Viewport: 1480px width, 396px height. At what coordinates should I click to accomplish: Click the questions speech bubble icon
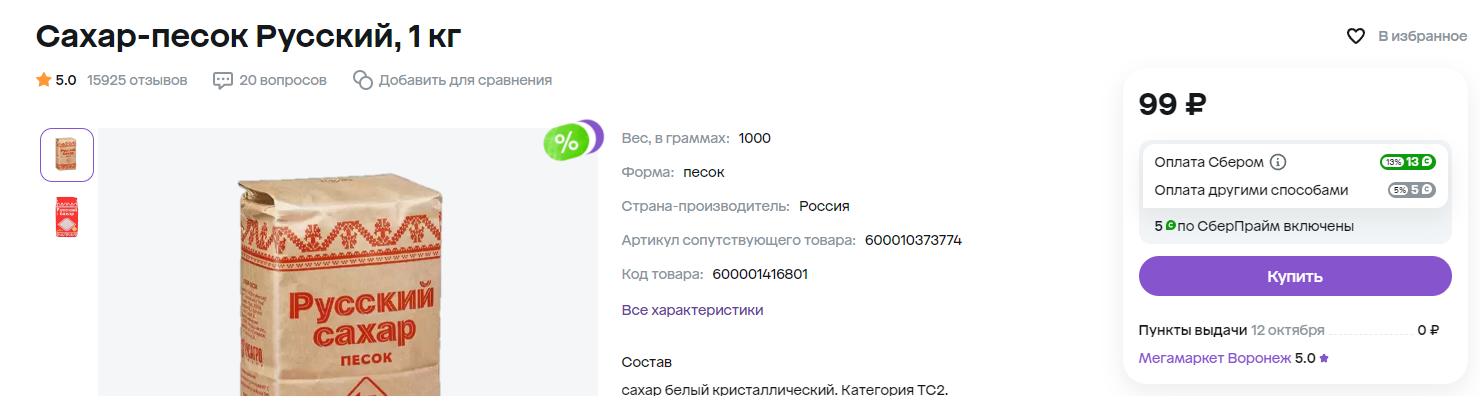[223, 80]
